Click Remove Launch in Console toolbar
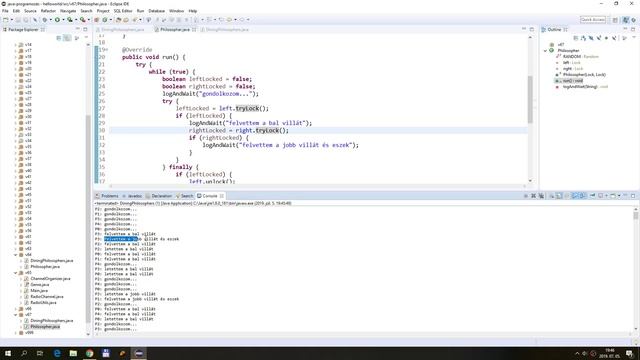Screen dimensions: 640x360 coord(533,196)
